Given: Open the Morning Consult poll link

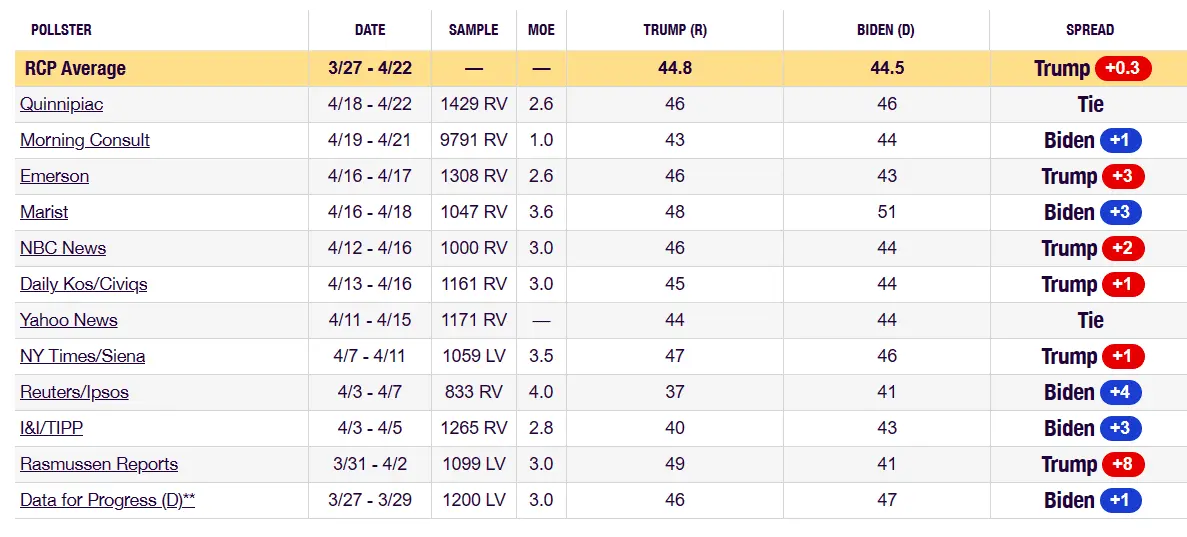Looking at the screenshot, I should (85, 140).
